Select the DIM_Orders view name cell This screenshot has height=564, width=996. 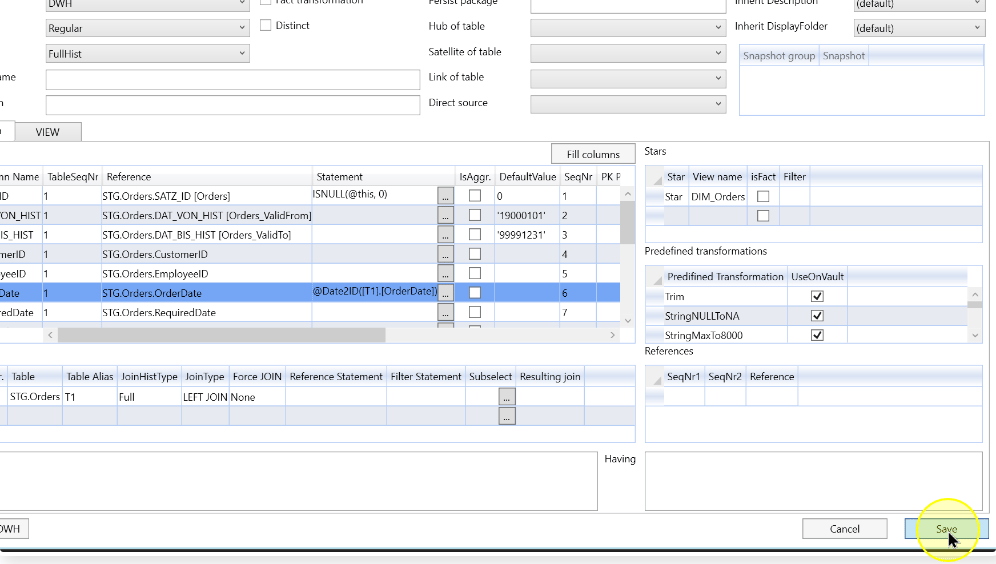click(x=717, y=197)
